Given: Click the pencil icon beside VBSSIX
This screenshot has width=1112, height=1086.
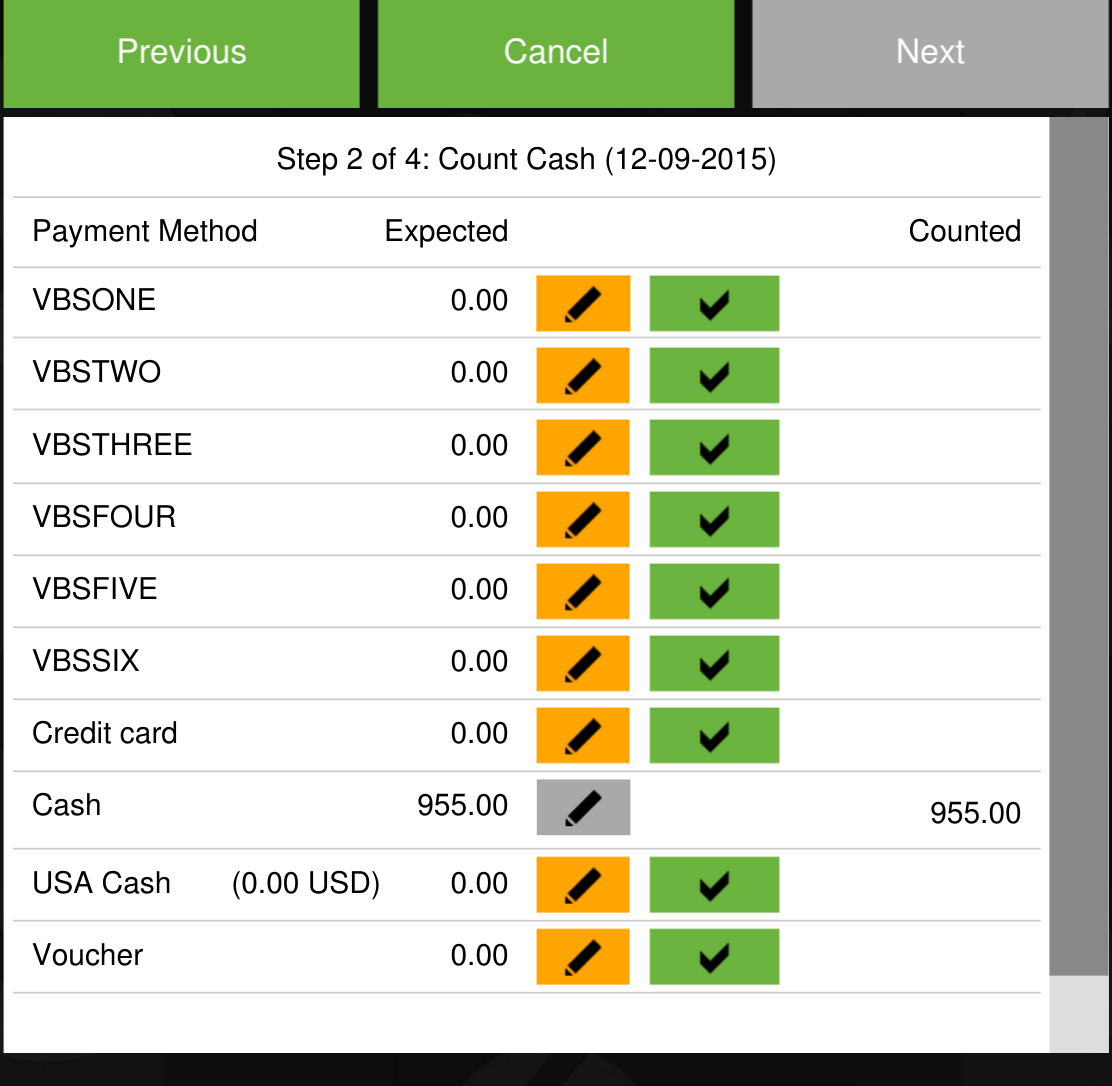Looking at the screenshot, I should (x=583, y=663).
